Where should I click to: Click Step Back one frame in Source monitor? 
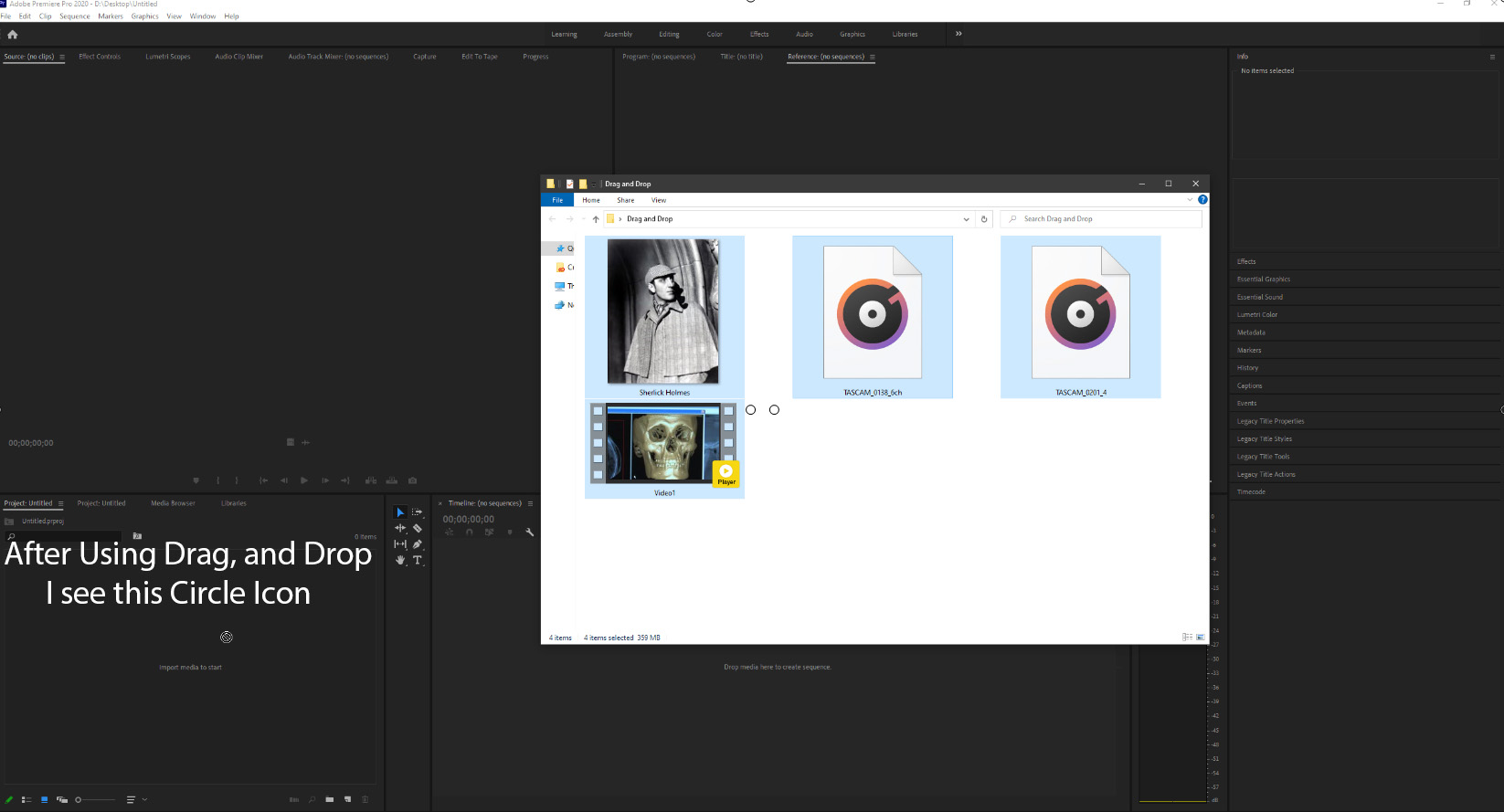tap(284, 480)
